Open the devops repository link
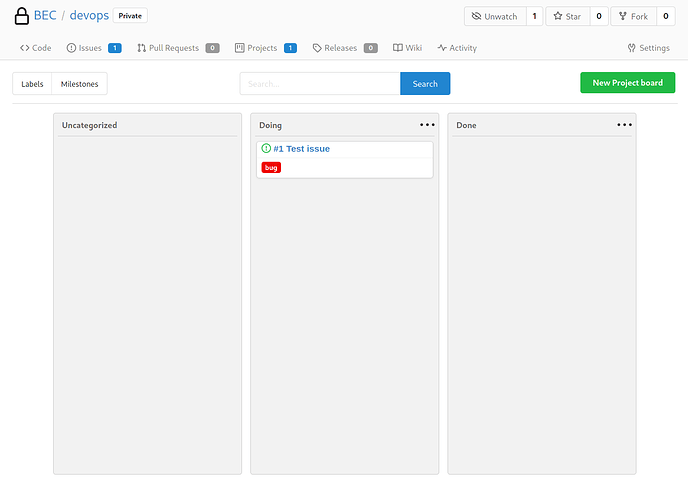This screenshot has width=688, height=500. [x=89, y=15]
